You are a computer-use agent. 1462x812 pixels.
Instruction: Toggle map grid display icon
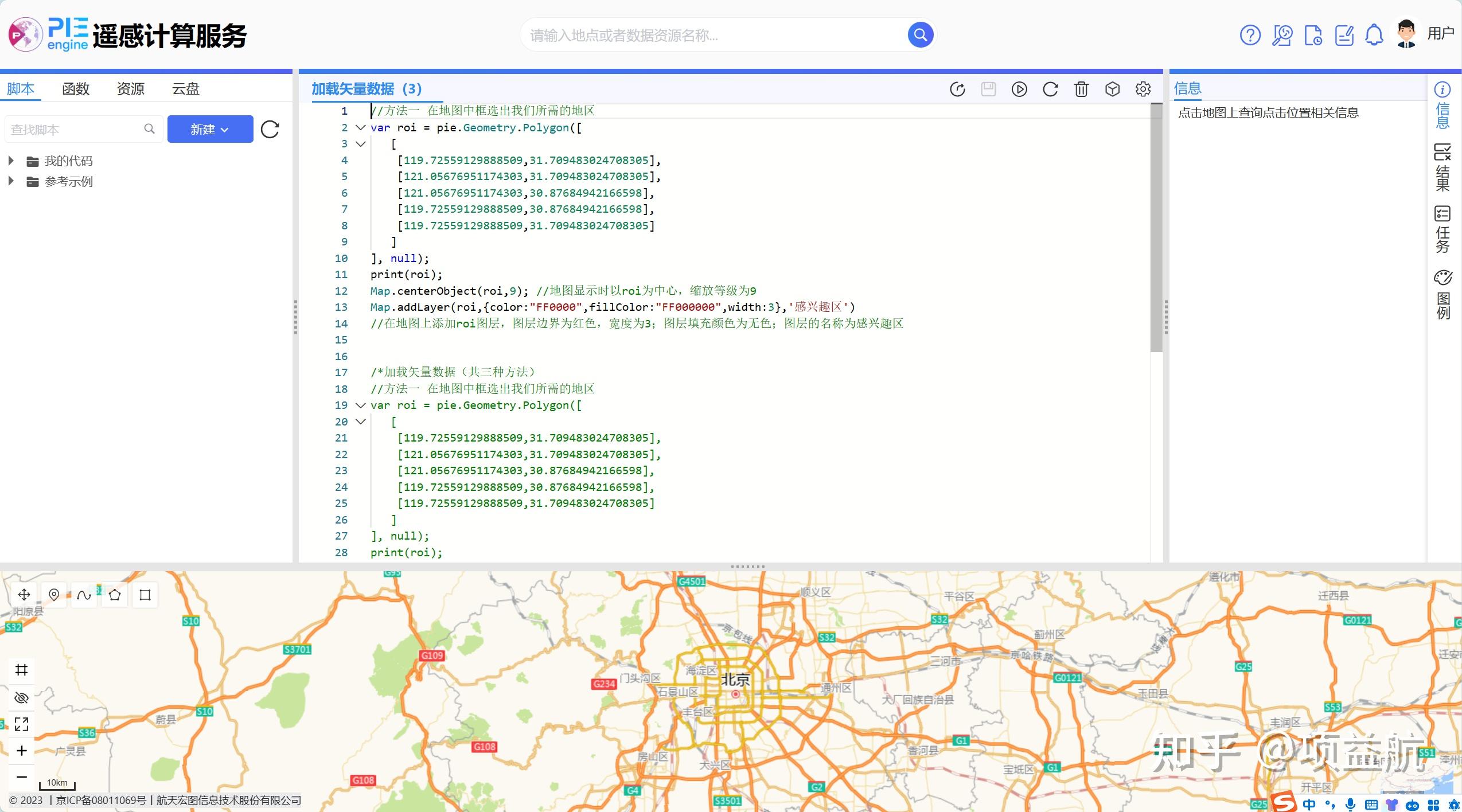click(x=22, y=670)
